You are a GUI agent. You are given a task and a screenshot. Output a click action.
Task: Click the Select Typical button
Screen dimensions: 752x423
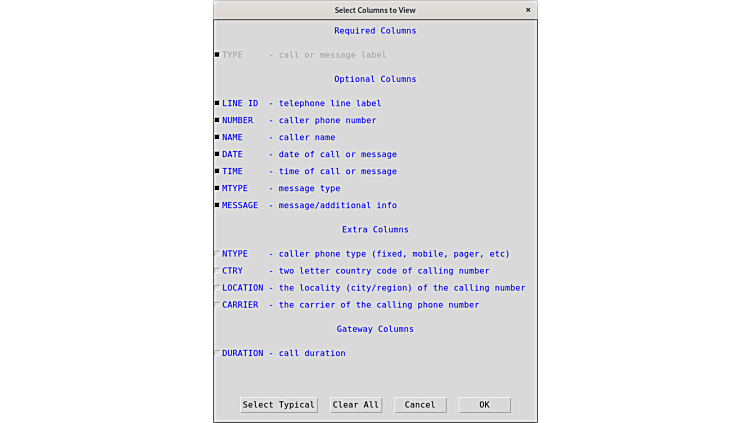tap(279, 405)
